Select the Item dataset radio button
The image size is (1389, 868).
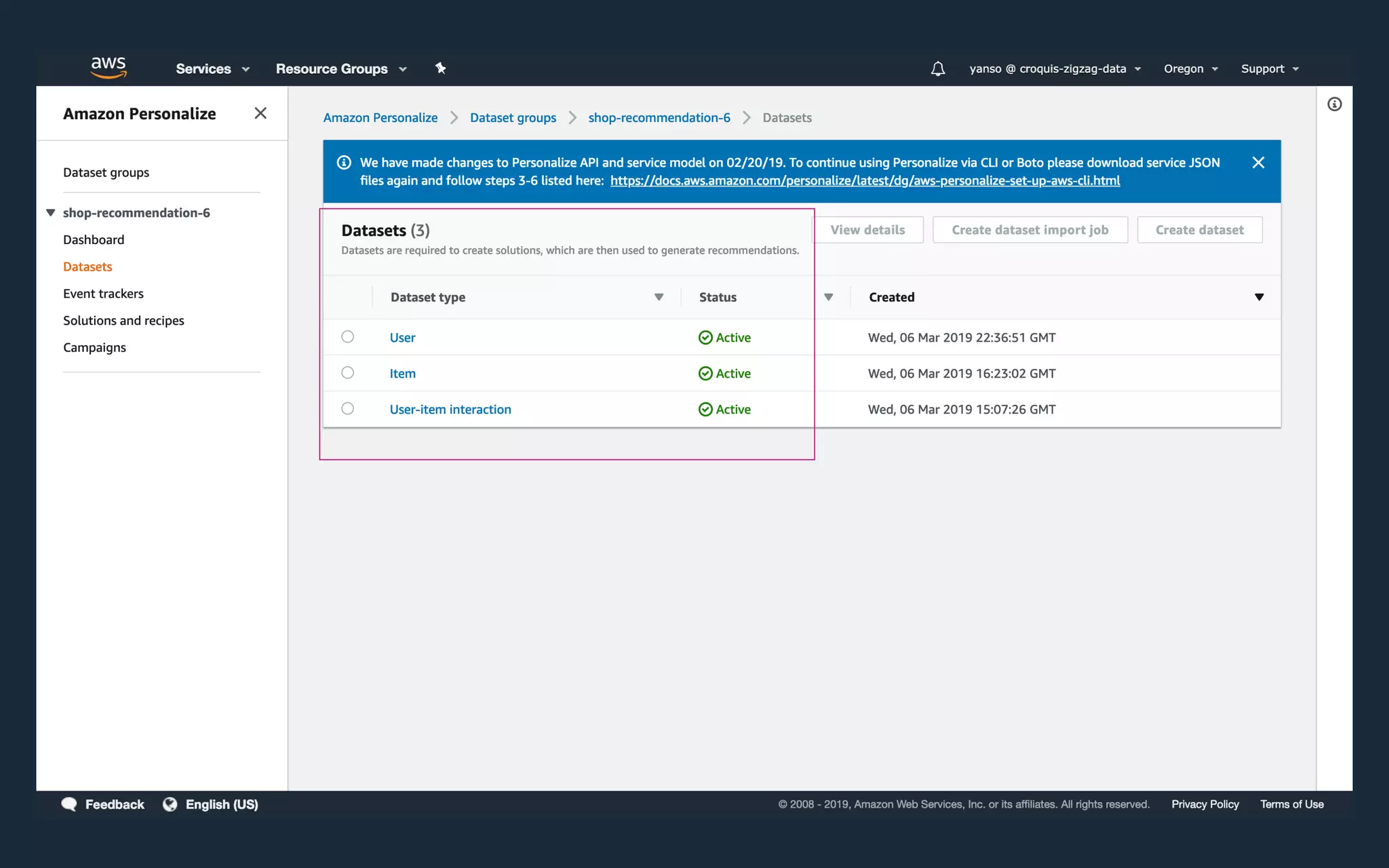pyautogui.click(x=347, y=373)
